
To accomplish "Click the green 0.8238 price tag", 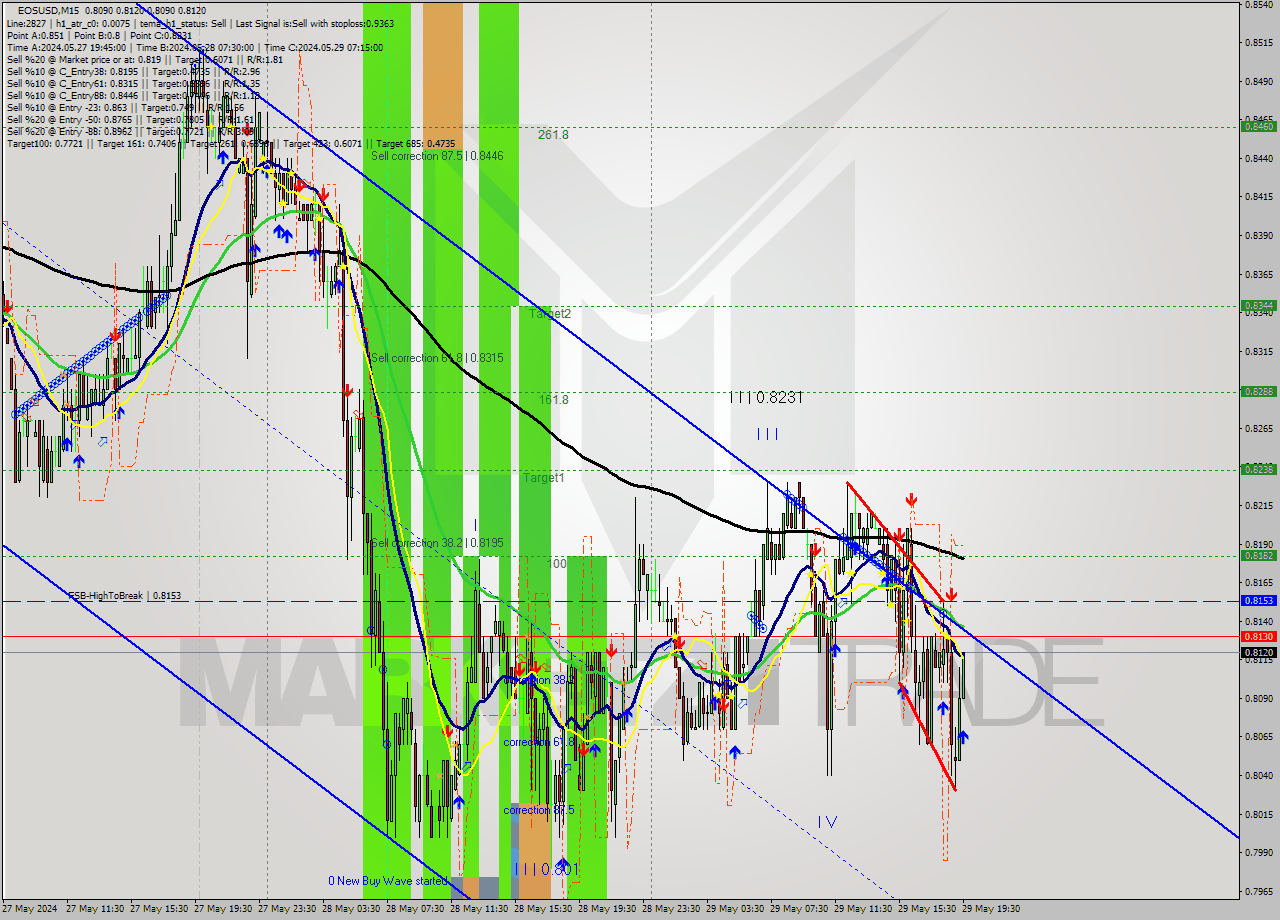I will [x=1258, y=468].
